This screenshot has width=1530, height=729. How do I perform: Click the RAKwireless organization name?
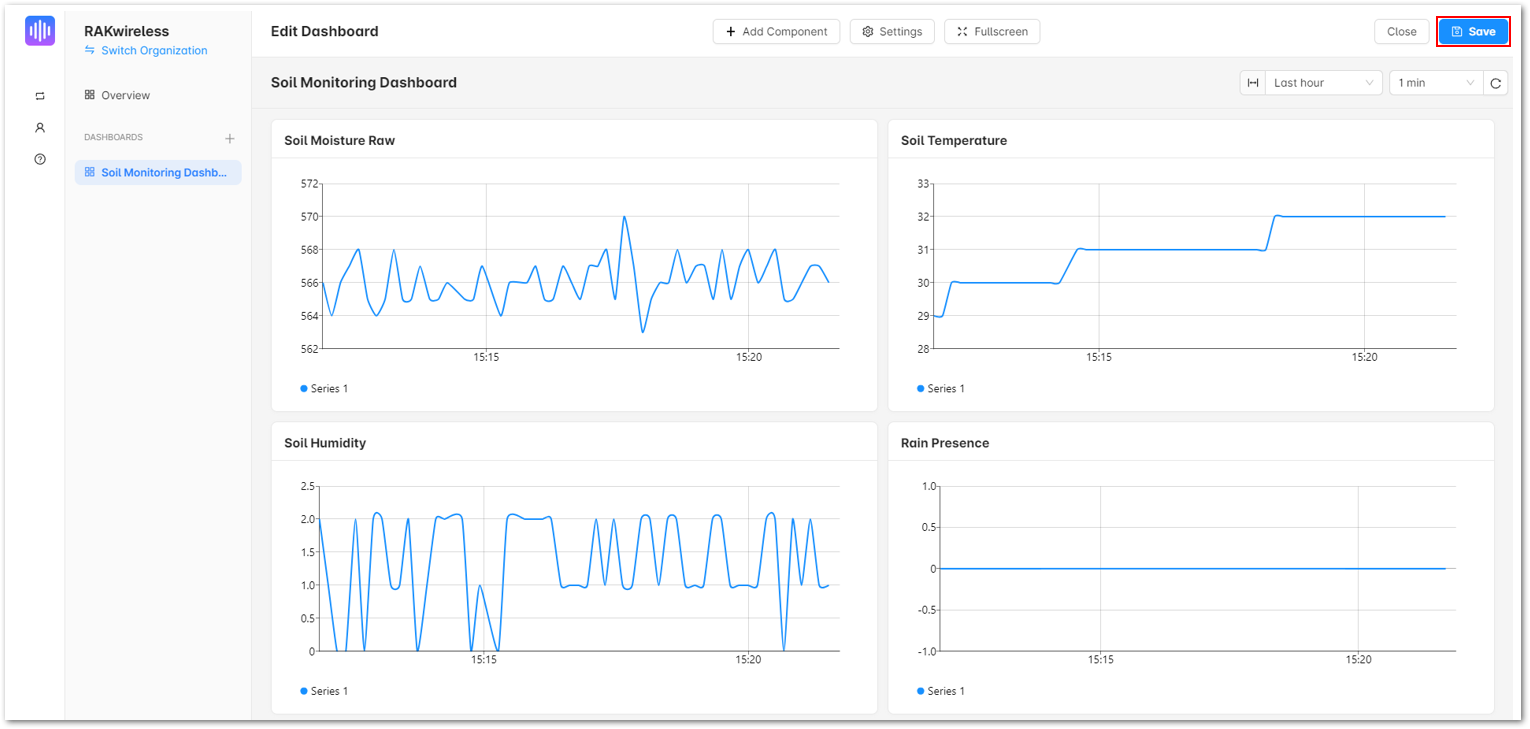click(126, 32)
